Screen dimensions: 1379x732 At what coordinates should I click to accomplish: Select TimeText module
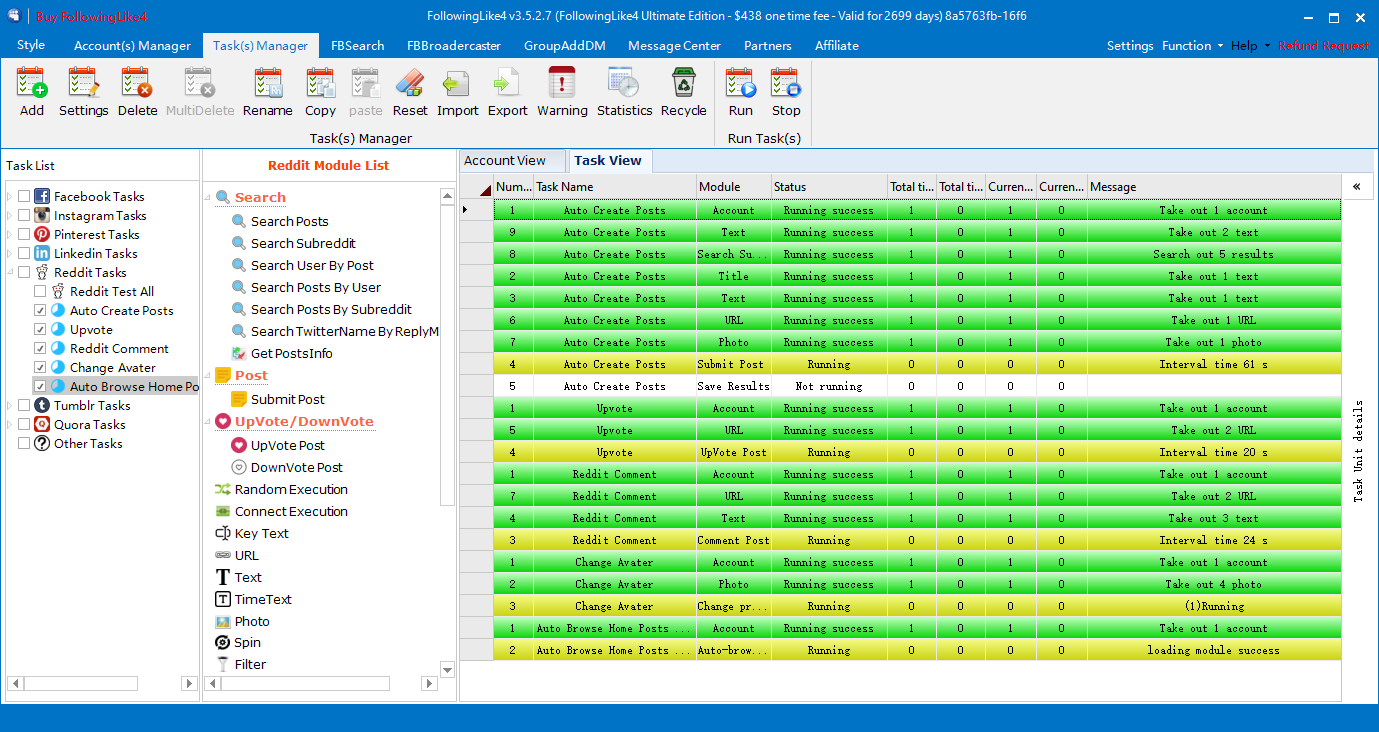click(263, 599)
